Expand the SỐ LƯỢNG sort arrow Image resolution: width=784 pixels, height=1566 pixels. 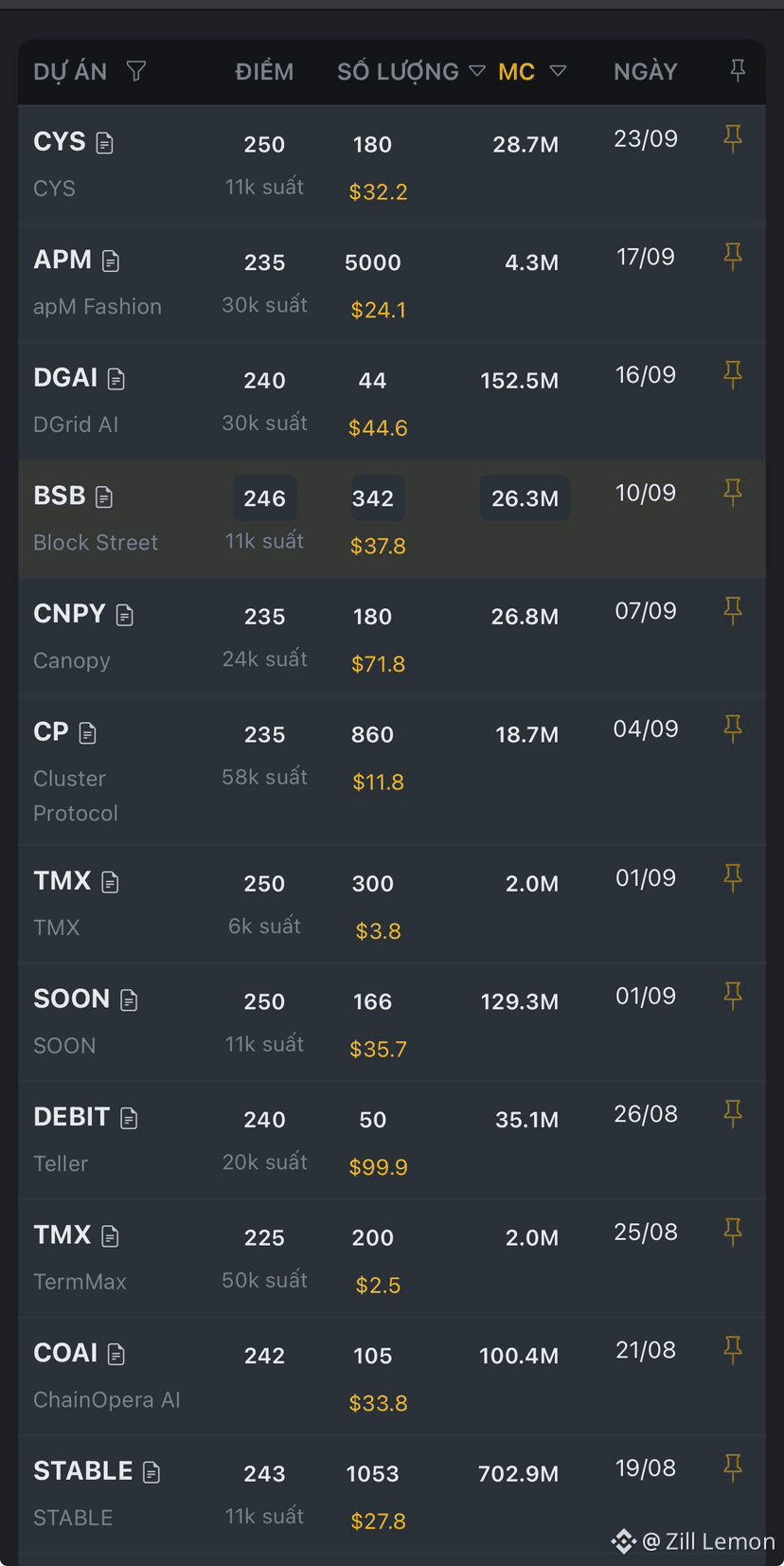tap(477, 71)
